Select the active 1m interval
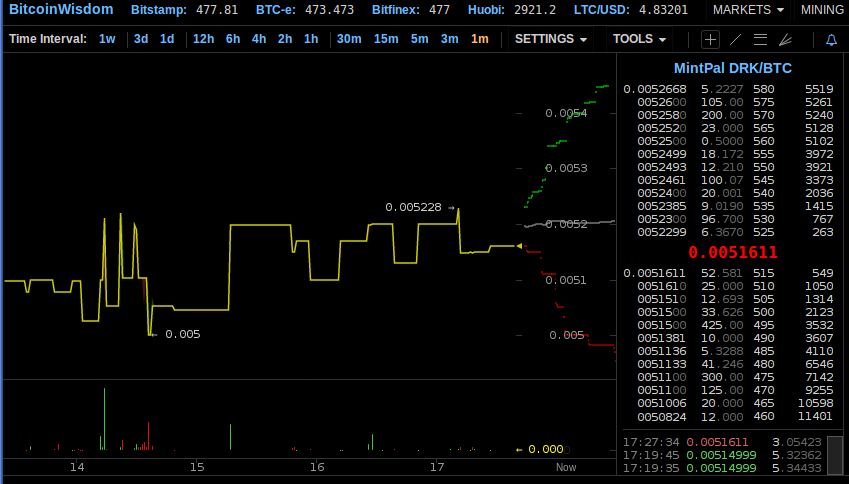This screenshot has height=484, width=849. coord(480,39)
